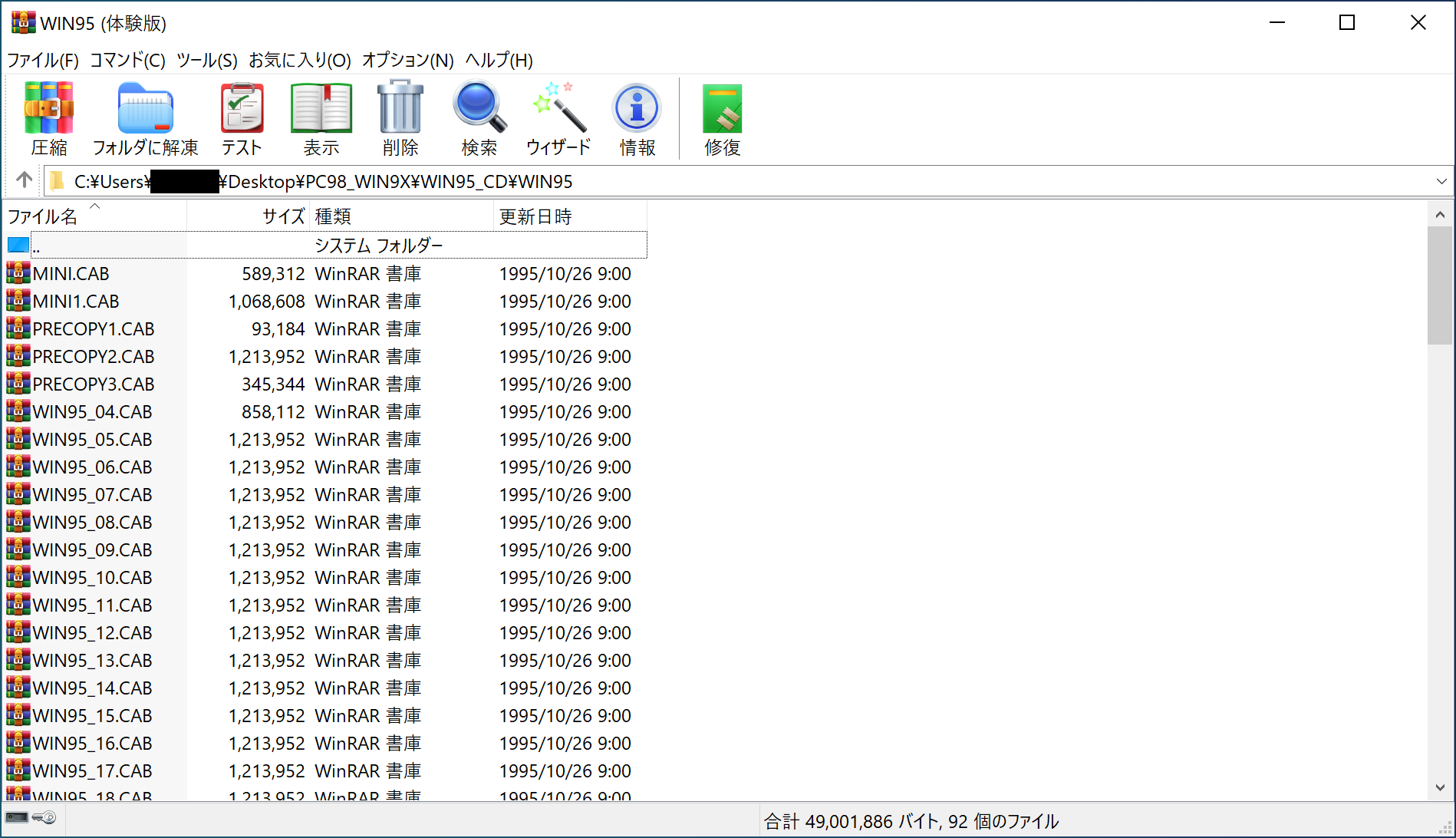Click the size value 1,068,608
1456x838 pixels.
tap(266, 301)
